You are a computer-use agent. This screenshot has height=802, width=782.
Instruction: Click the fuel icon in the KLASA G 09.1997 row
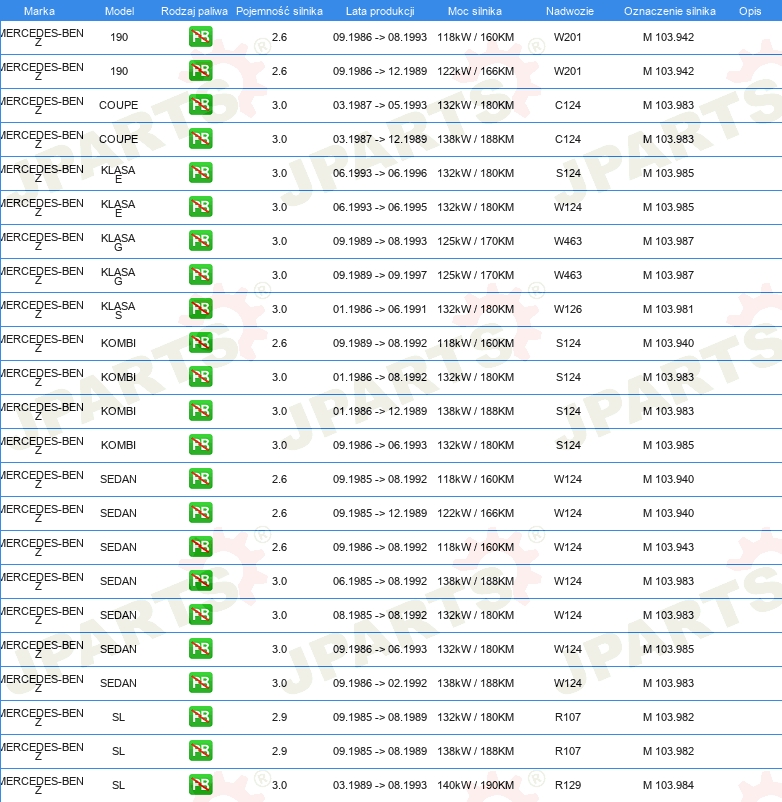point(200,275)
